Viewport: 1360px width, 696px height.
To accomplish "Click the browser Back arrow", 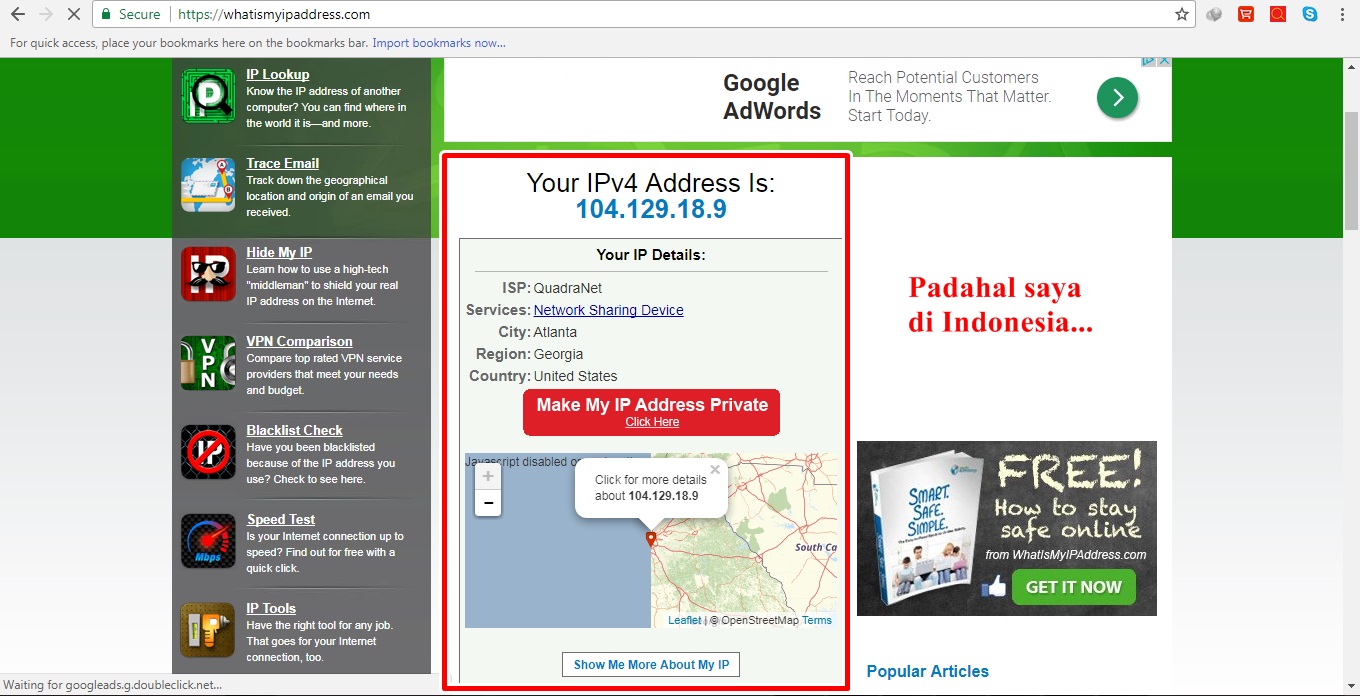I will (x=18, y=15).
